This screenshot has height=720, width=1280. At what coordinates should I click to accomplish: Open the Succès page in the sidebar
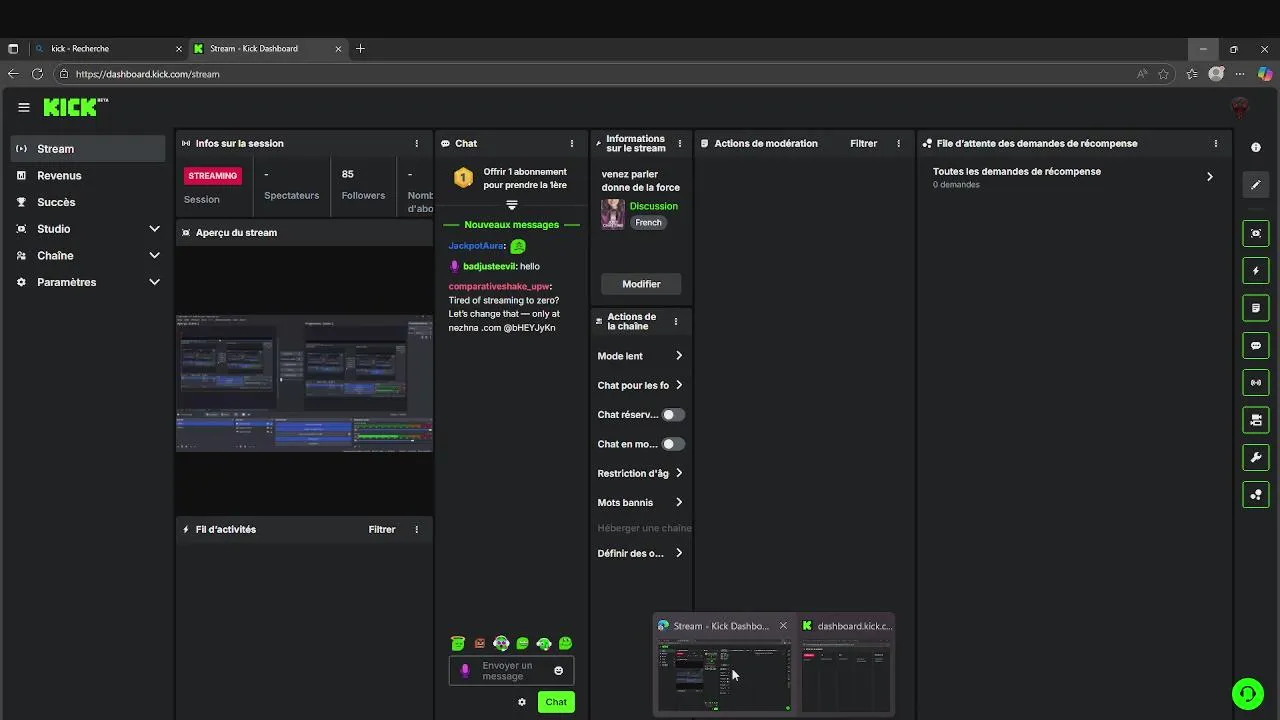tap(88, 202)
